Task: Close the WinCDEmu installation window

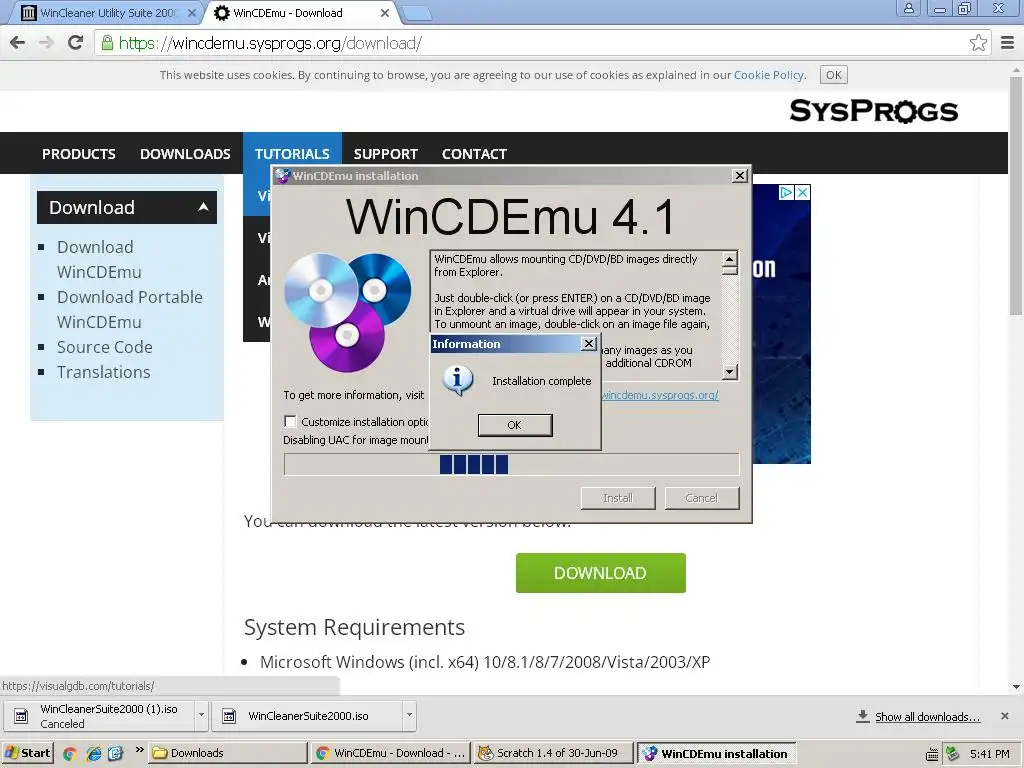Action: pyautogui.click(x=739, y=176)
